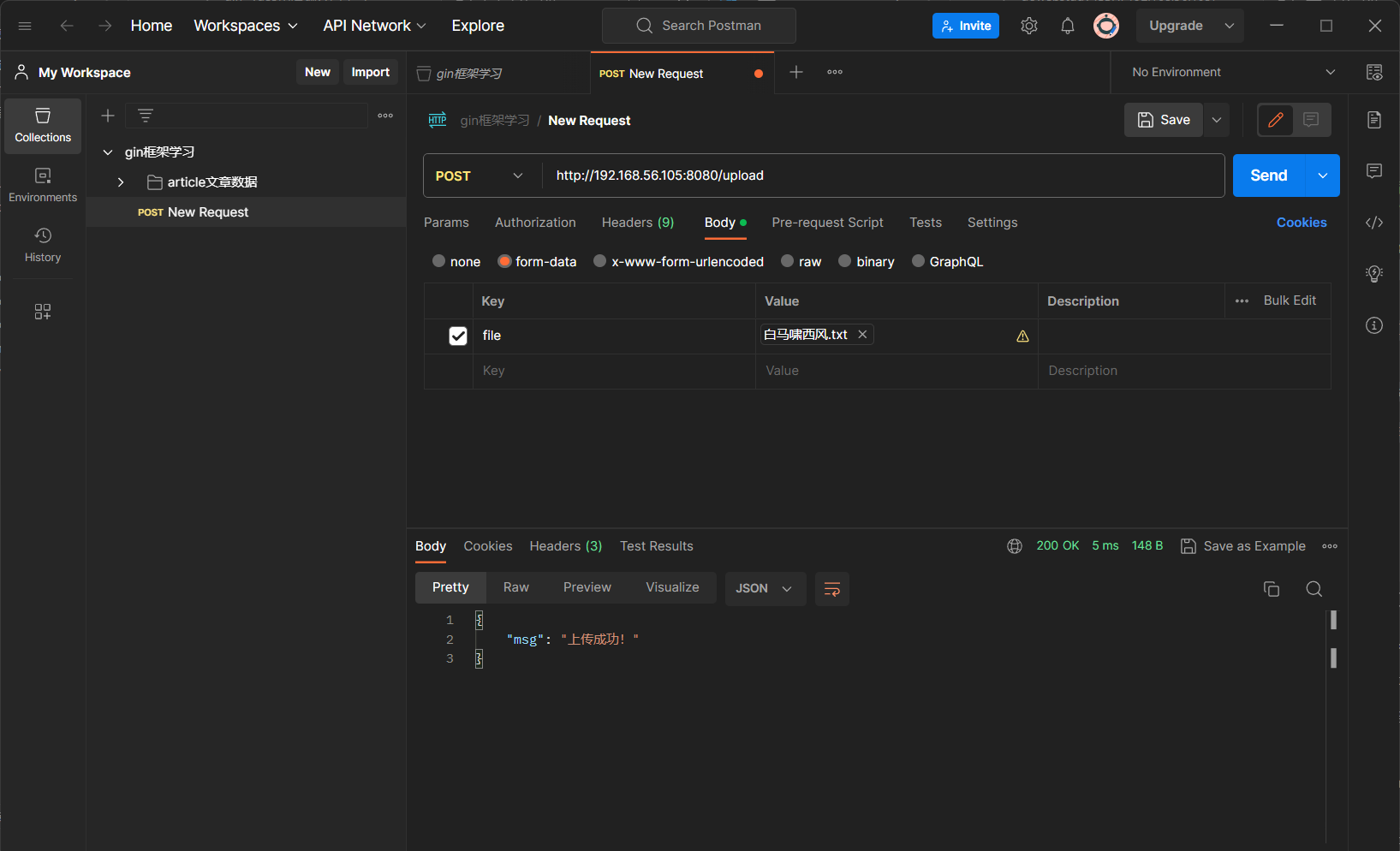Select x-www-form-urlencoded body type
Screen dimensions: 1400x851
pyautogui.click(x=600, y=261)
